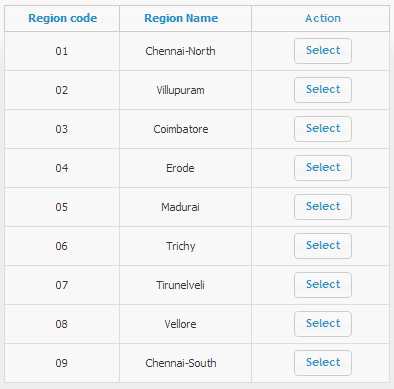394x389 pixels.
Task: Click Select button for Chennai-North
Action: pos(323,51)
